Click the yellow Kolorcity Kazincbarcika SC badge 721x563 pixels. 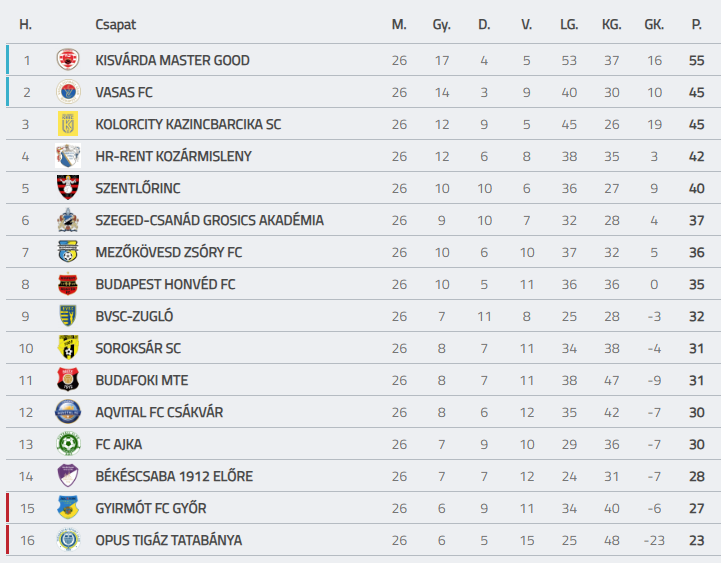pos(68,124)
